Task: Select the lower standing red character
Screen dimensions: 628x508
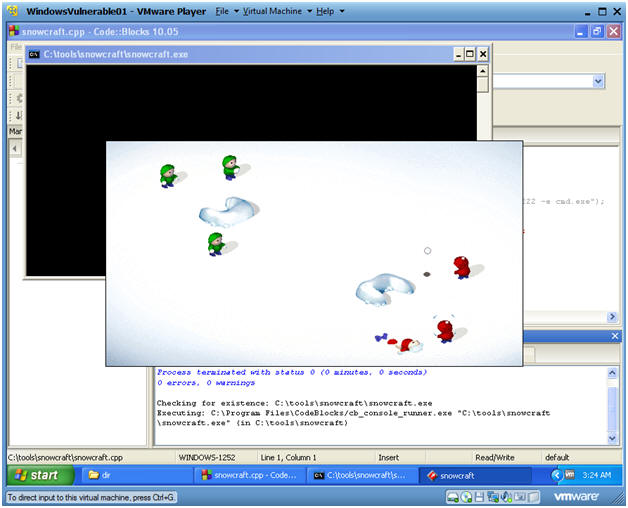Action: (x=445, y=331)
